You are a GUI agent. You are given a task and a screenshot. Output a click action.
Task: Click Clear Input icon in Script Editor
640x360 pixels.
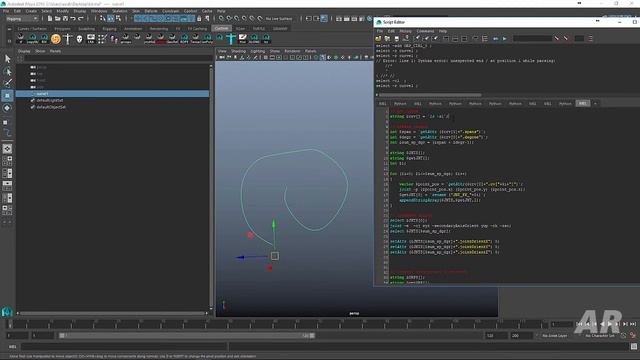point(426,38)
